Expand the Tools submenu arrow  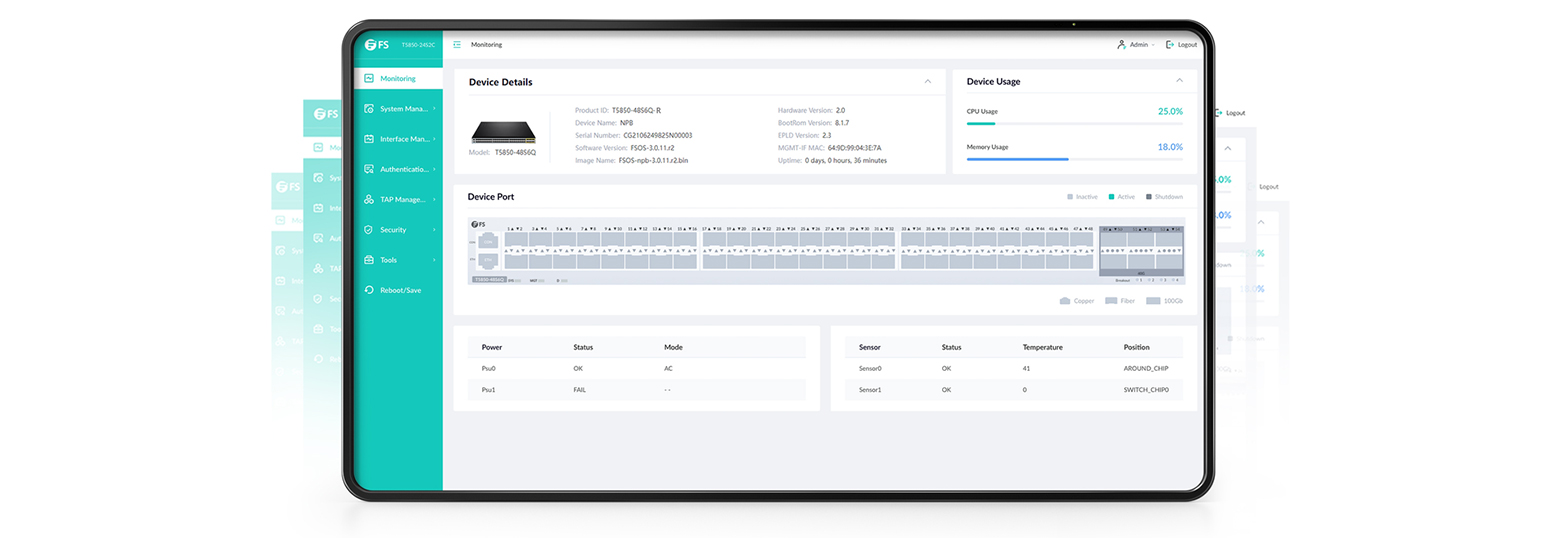[434, 260]
